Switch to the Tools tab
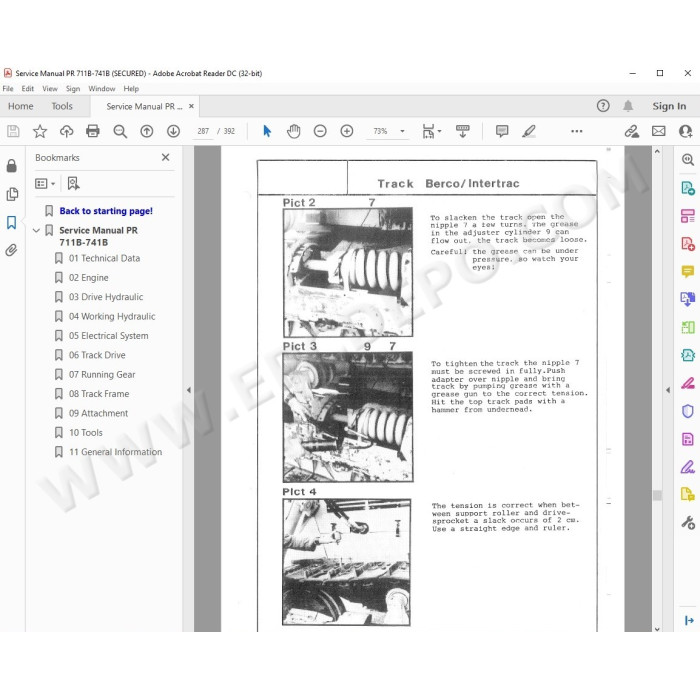 (x=62, y=106)
